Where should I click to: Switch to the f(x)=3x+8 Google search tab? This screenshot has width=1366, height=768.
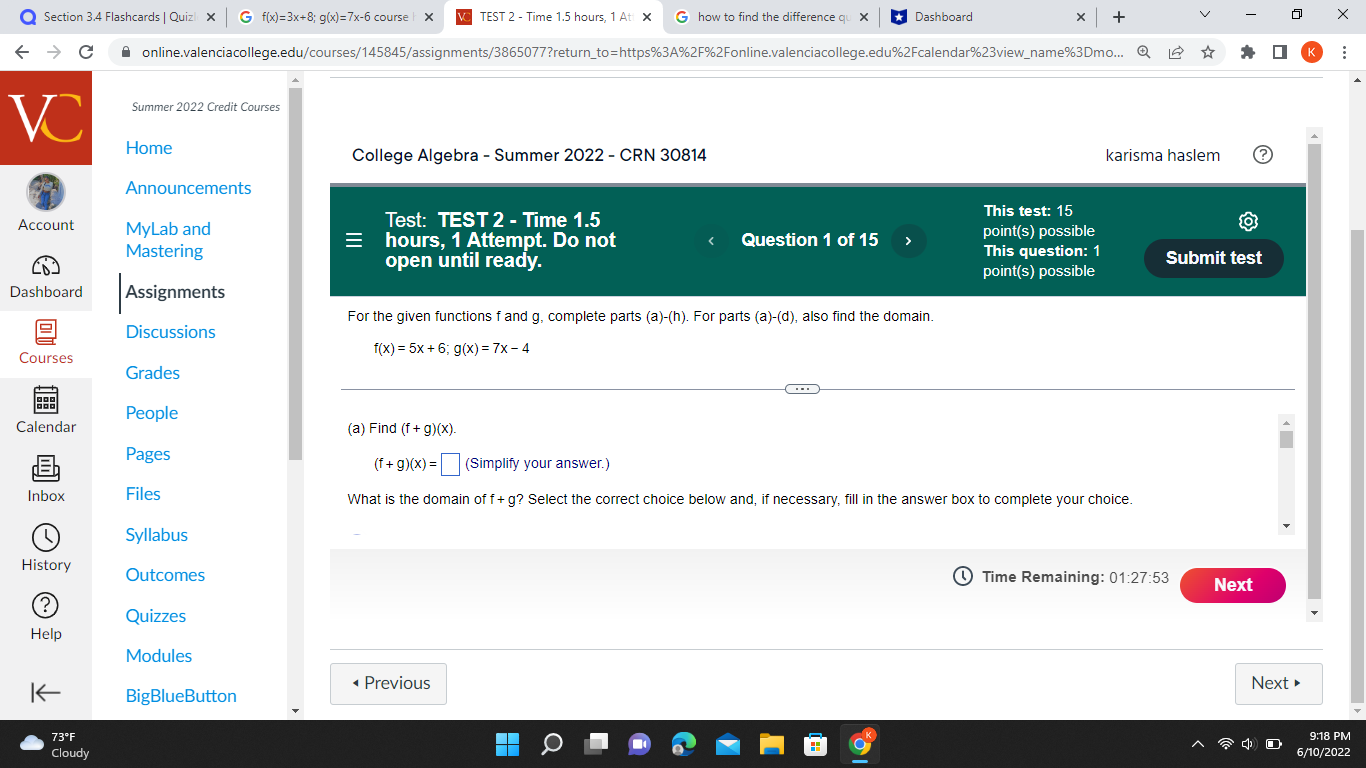[336, 17]
